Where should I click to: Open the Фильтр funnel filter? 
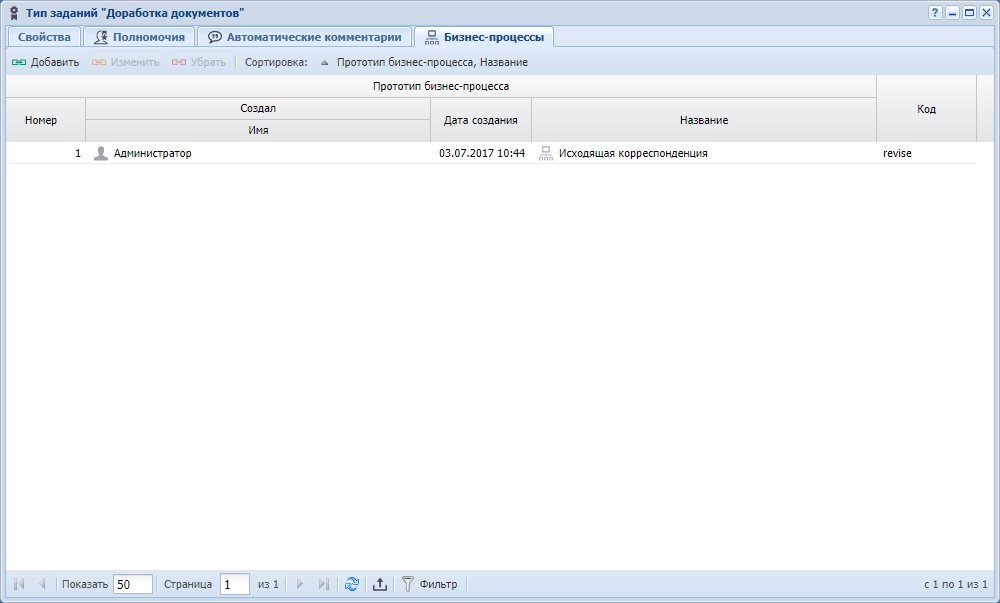pyautogui.click(x=429, y=584)
